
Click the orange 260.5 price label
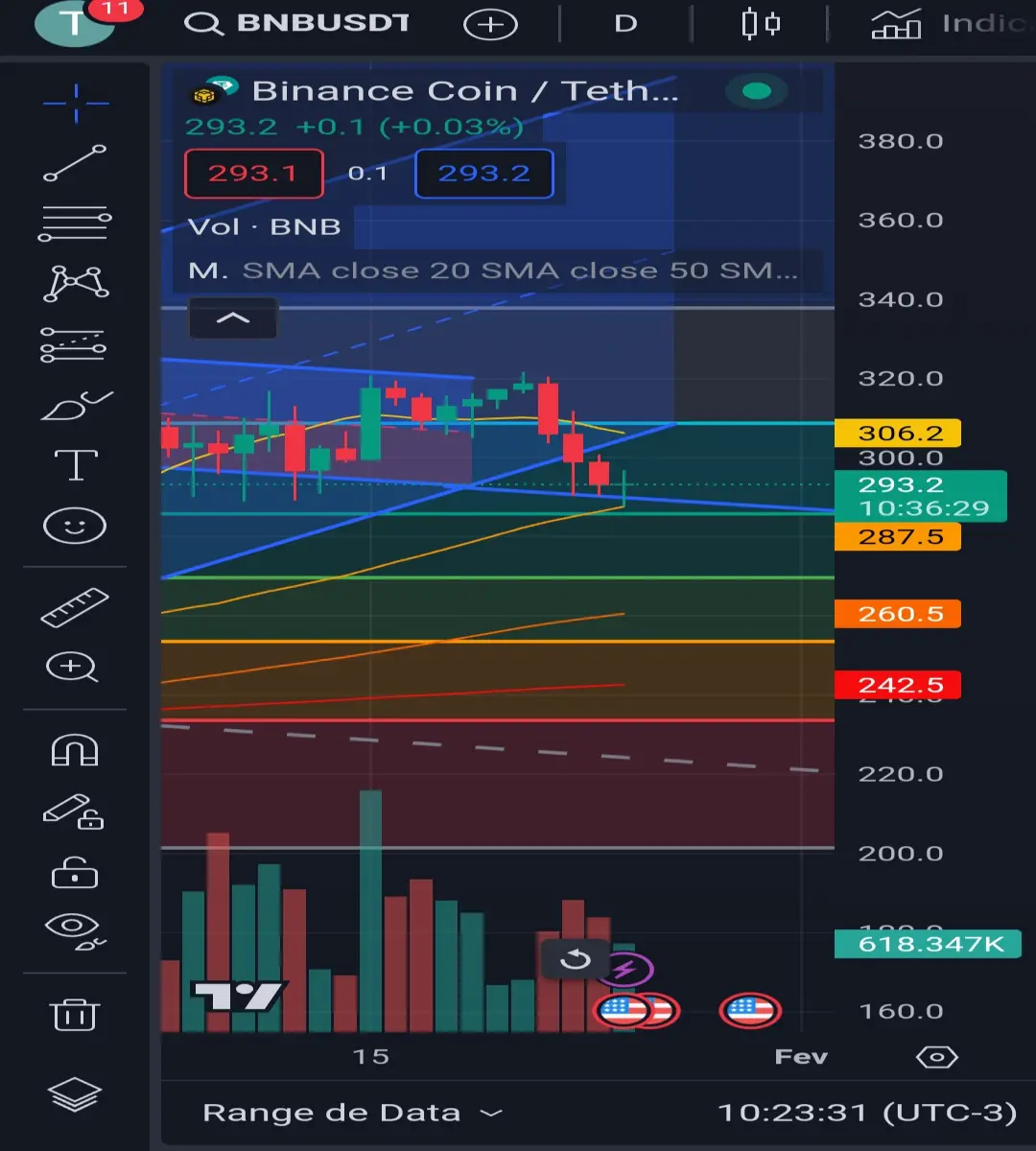point(897,614)
